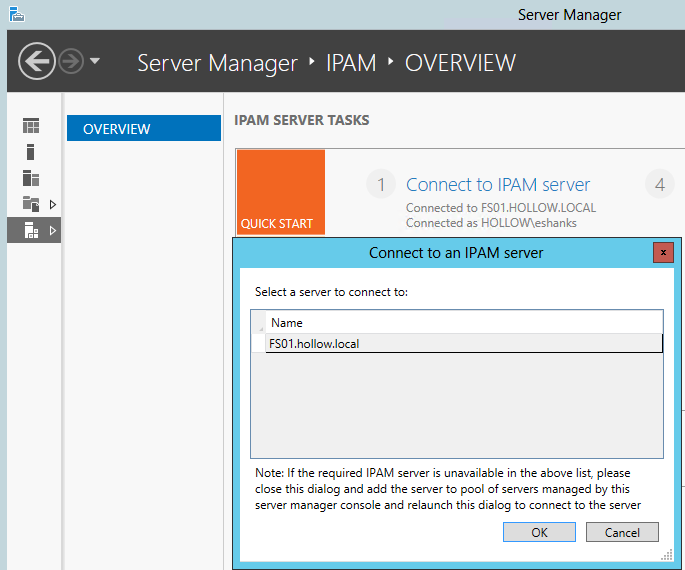Sort by the Name column header
This screenshot has height=570, width=685.
[x=287, y=322]
